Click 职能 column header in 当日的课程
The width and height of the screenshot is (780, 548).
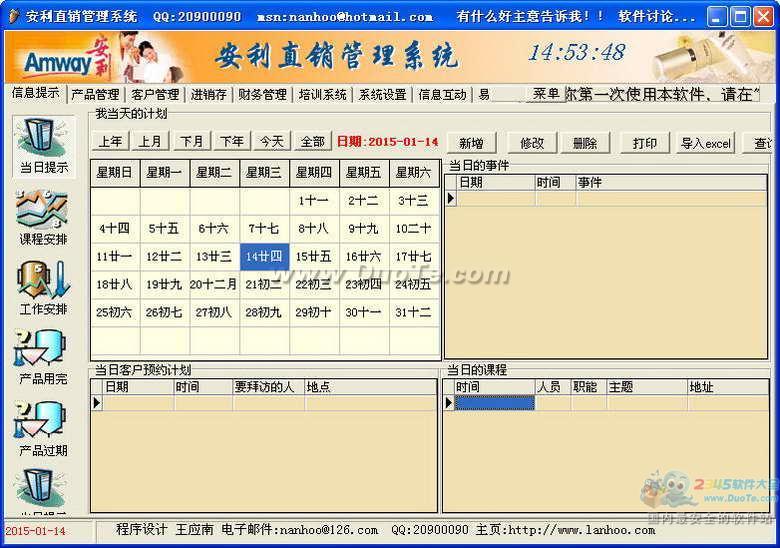click(588, 387)
